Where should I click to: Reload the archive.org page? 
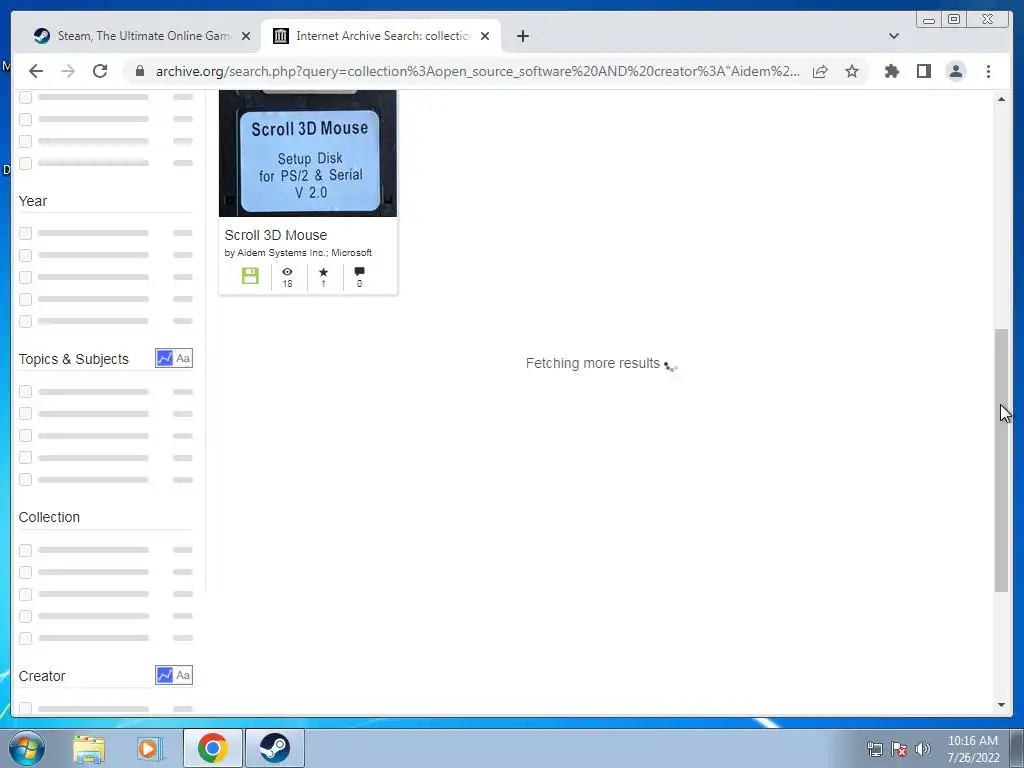[x=100, y=71]
